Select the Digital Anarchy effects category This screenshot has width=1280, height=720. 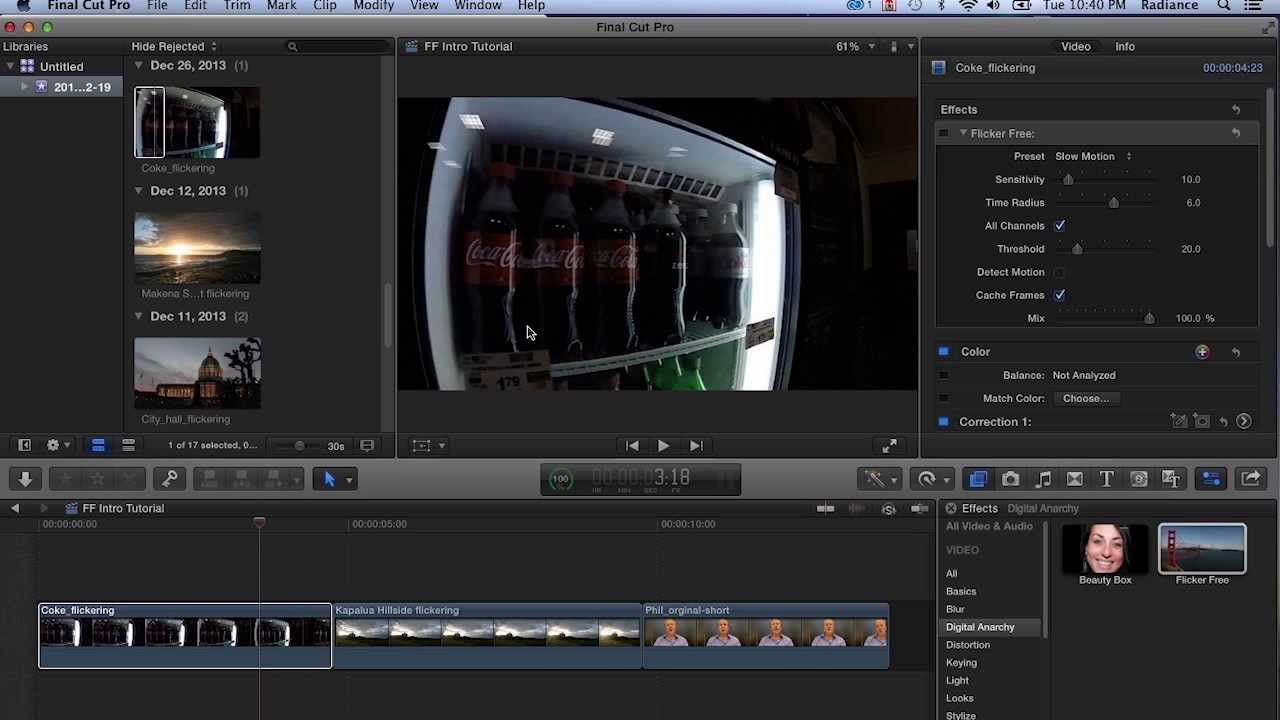[980, 627]
